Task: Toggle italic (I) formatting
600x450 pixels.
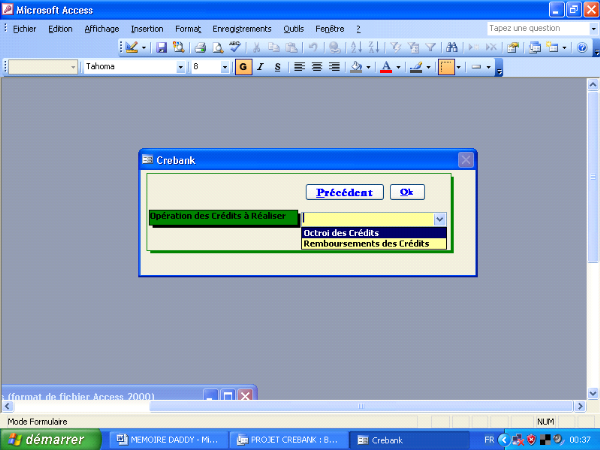Action: coord(260,67)
